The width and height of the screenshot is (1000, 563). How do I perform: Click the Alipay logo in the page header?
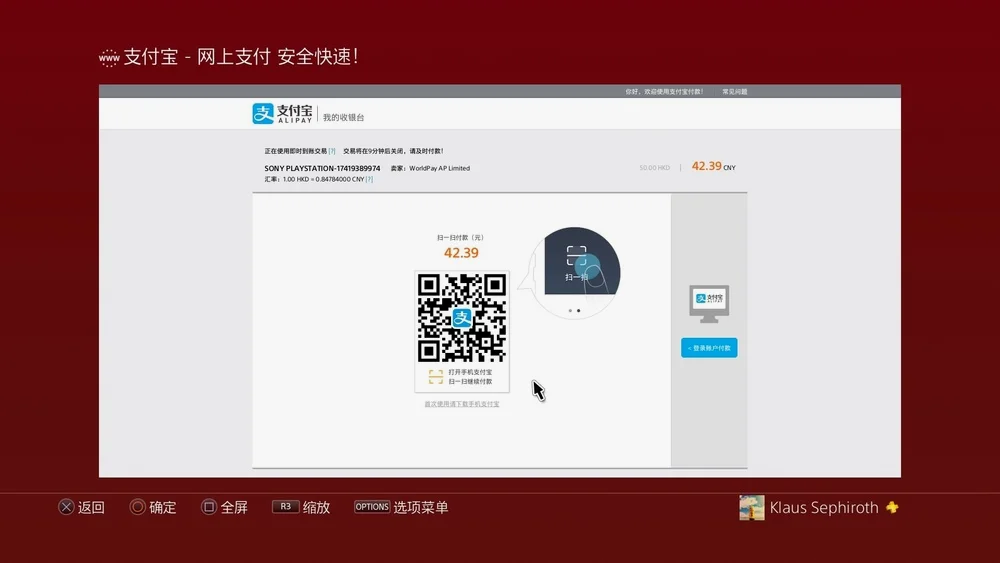click(282, 113)
